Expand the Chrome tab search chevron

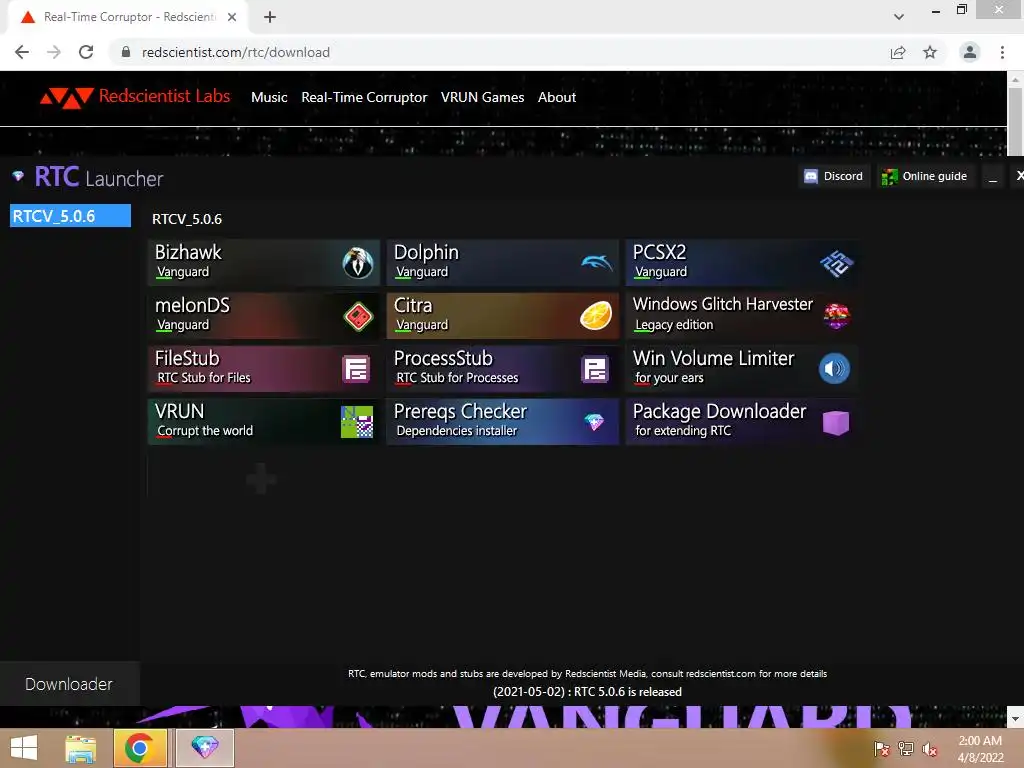tap(899, 16)
